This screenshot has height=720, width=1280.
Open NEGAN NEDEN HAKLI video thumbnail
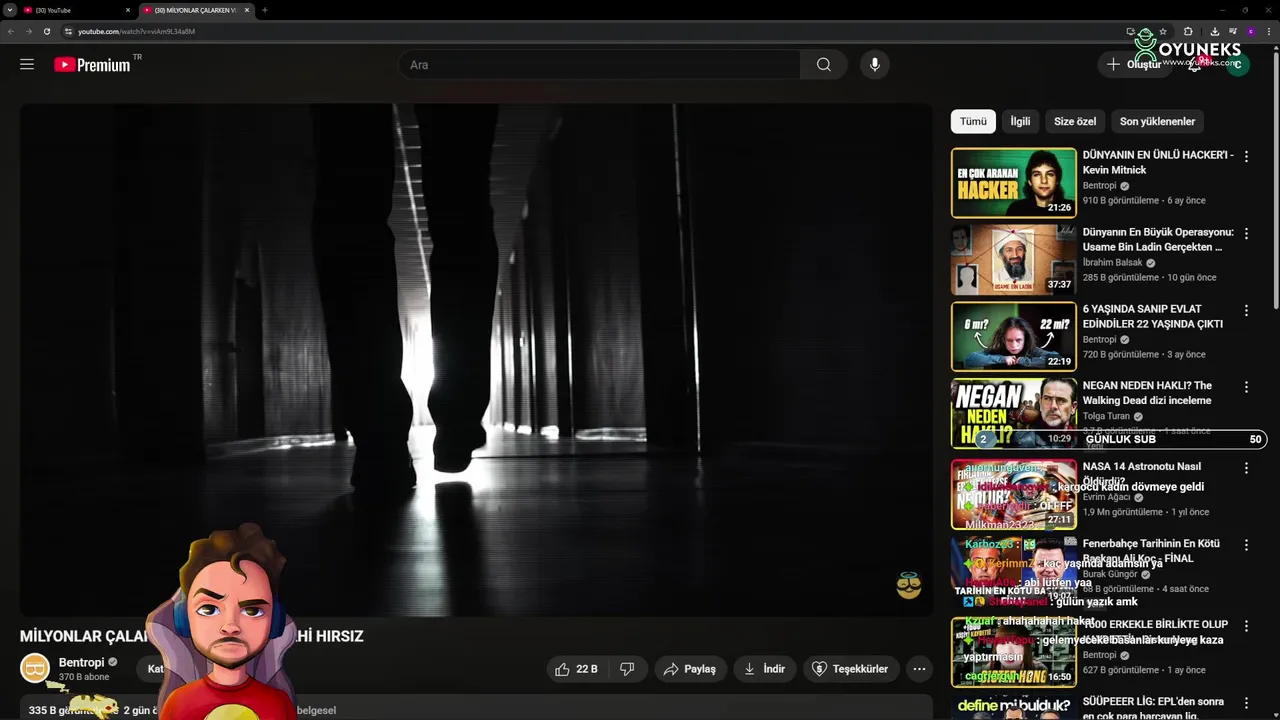[x=1013, y=413]
